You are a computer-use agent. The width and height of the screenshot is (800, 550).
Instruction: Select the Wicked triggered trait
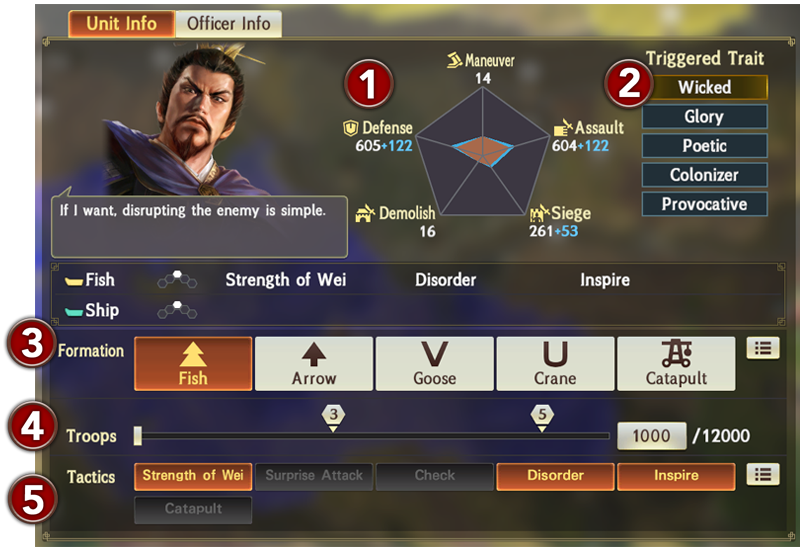[x=705, y=87]
